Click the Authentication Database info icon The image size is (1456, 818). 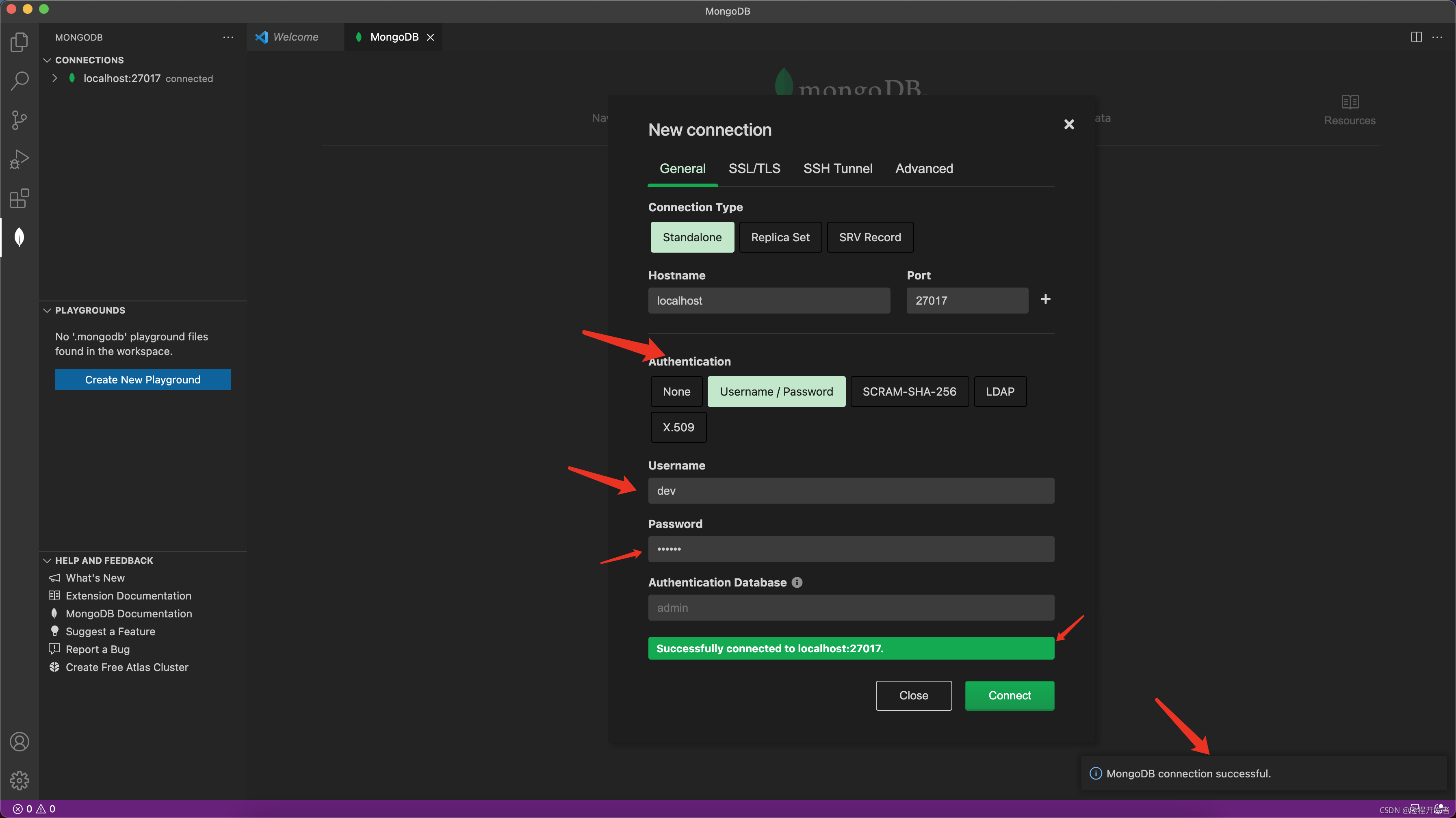pos(797,582)
